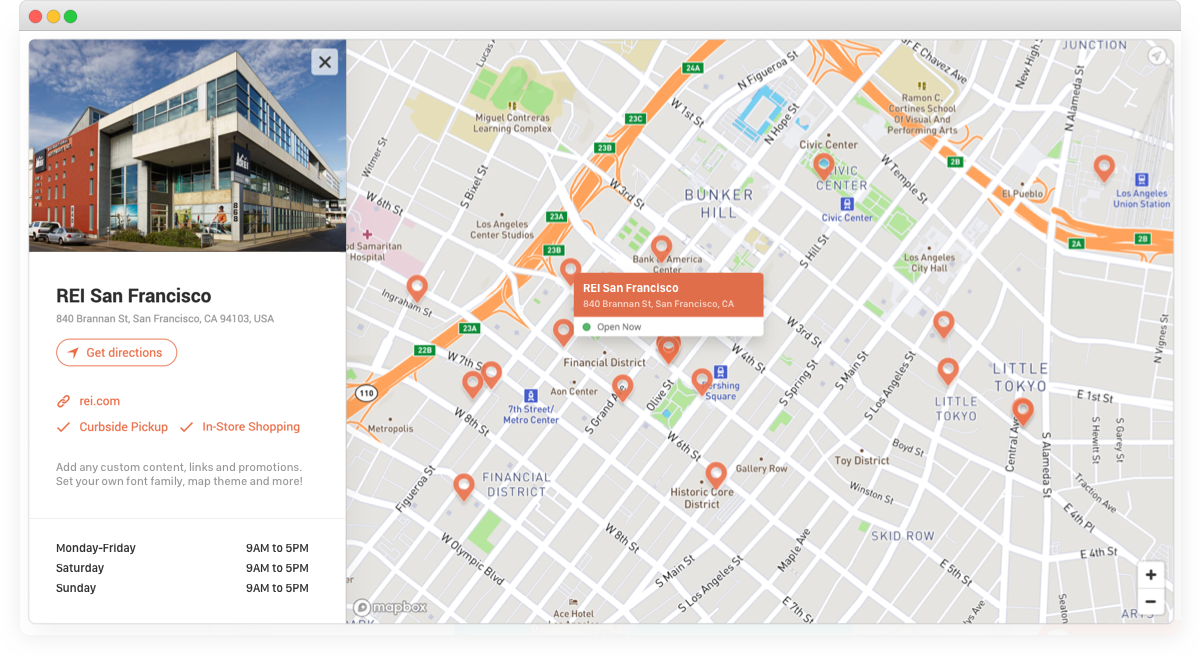Click the geolocate arrow icon on map
This screenshot has height=657, width=1201.
1157,56
